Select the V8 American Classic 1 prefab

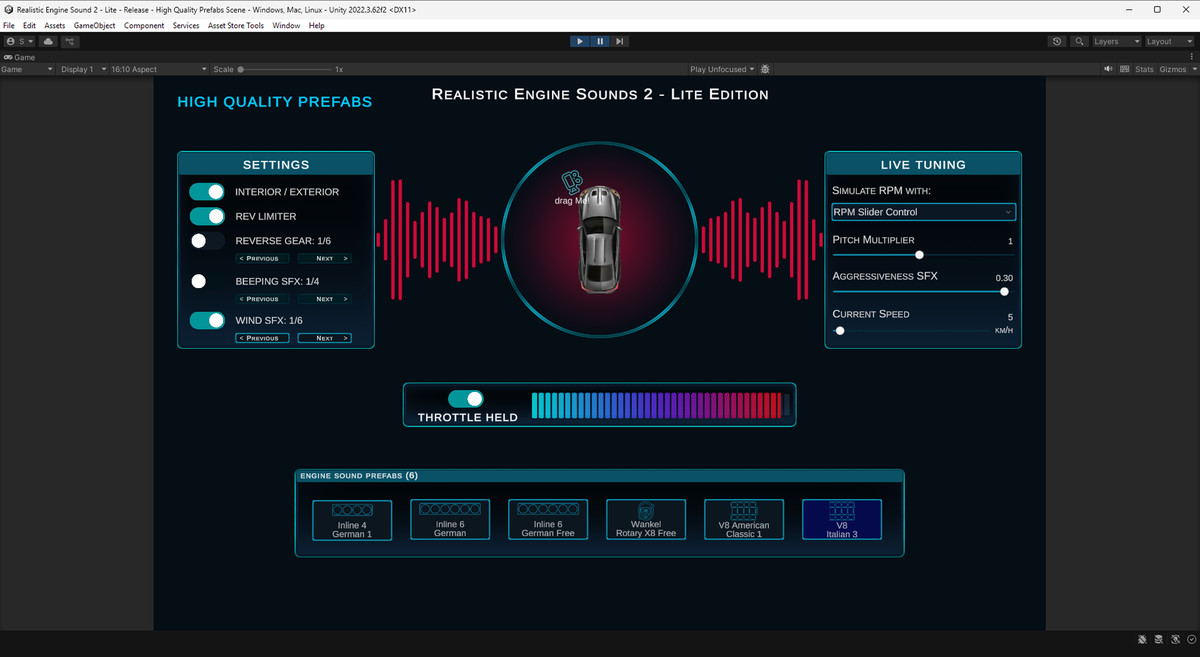(744, 520)
